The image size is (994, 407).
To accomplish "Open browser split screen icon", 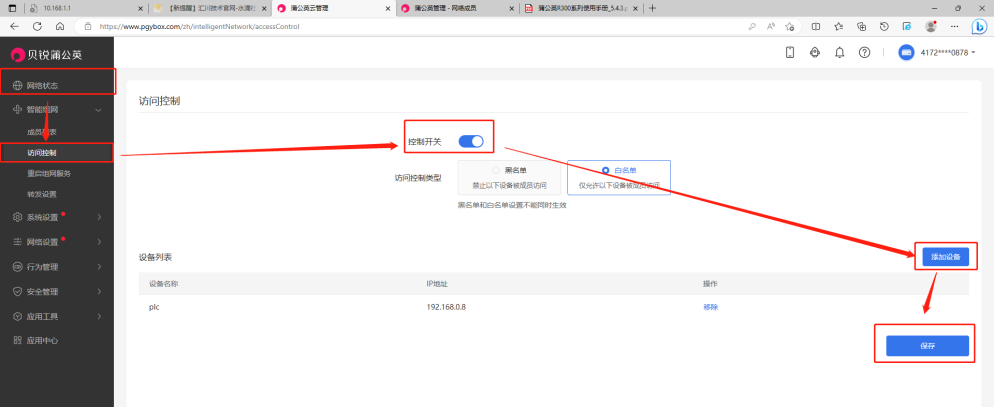I will click(816, 27).
